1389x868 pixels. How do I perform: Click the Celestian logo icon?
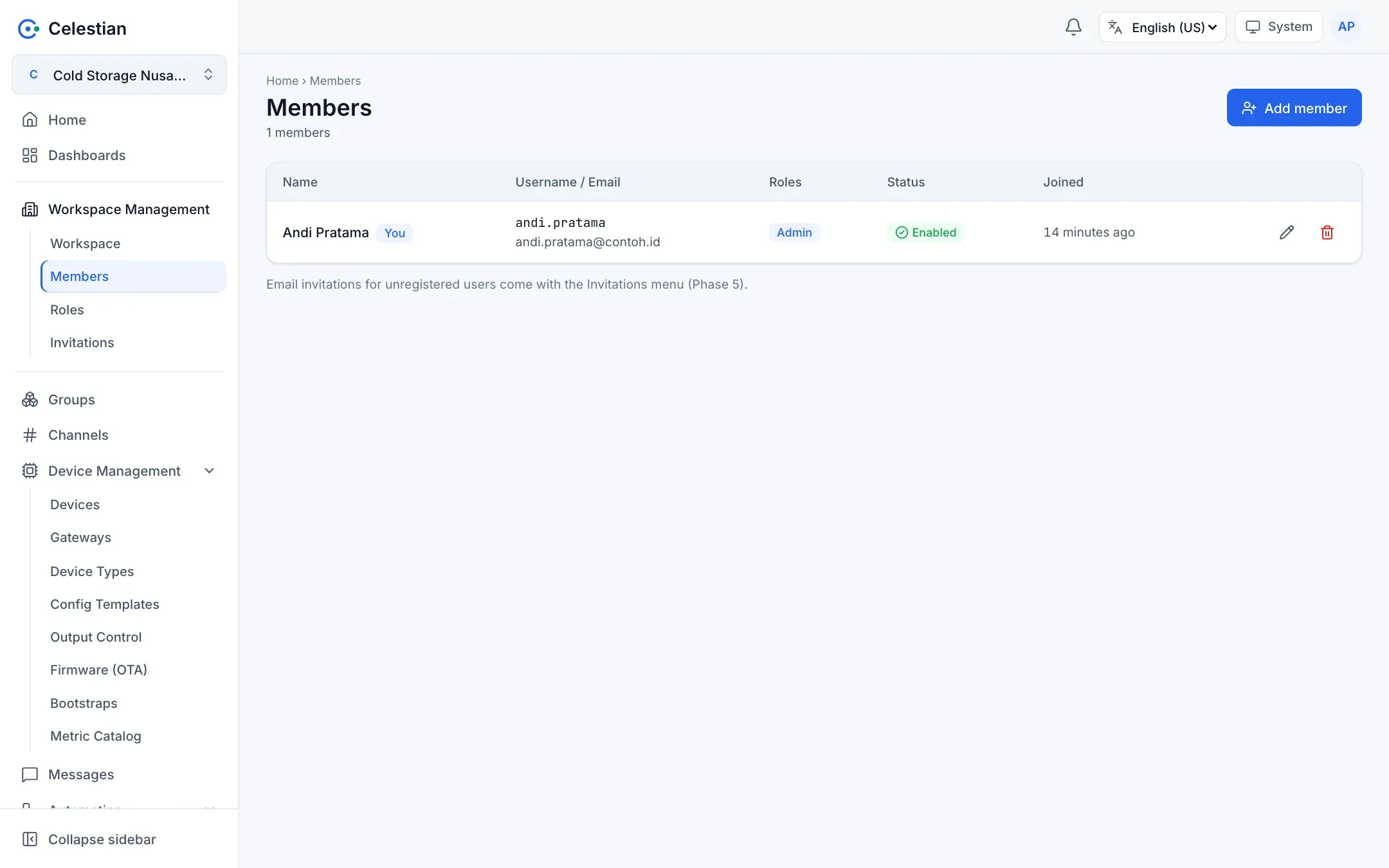click(28, 28)
